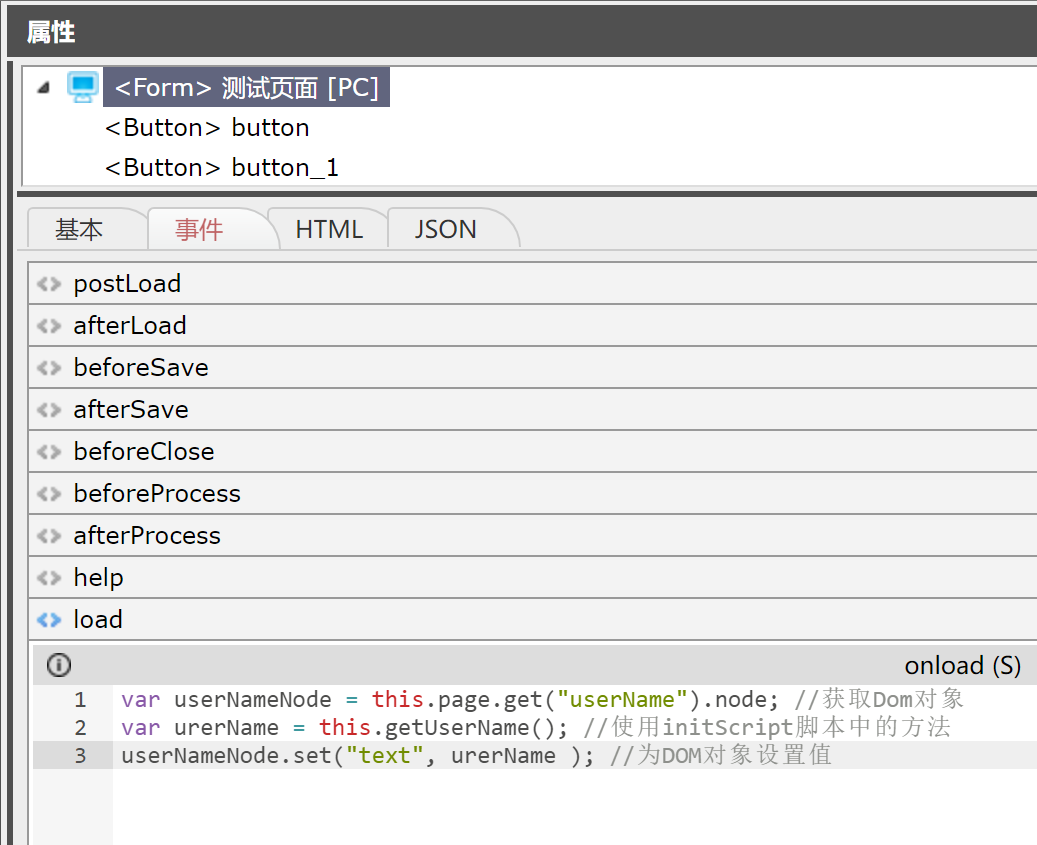This screenshot has width=1037, height=845.
Task: Click the code icon beside afterLoad
Action: click(48, 326)
